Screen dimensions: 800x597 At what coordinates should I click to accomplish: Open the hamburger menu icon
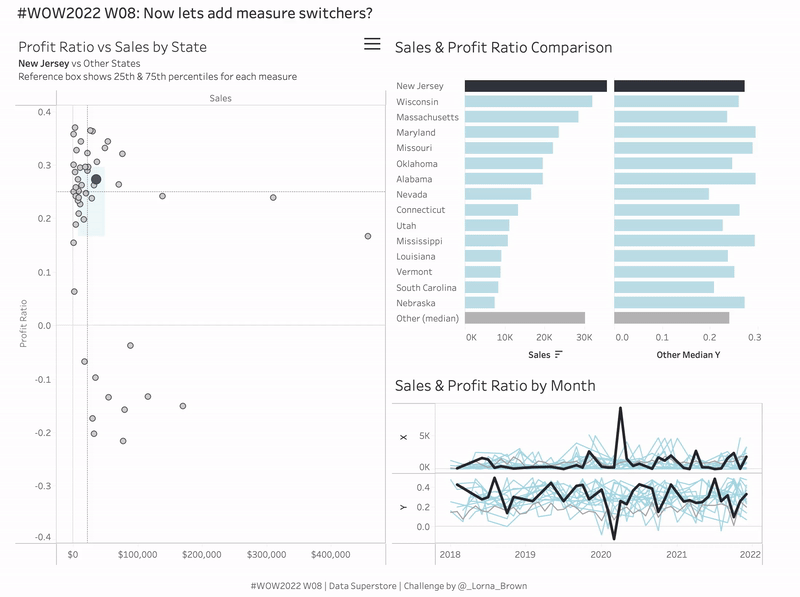click(372, 44)
